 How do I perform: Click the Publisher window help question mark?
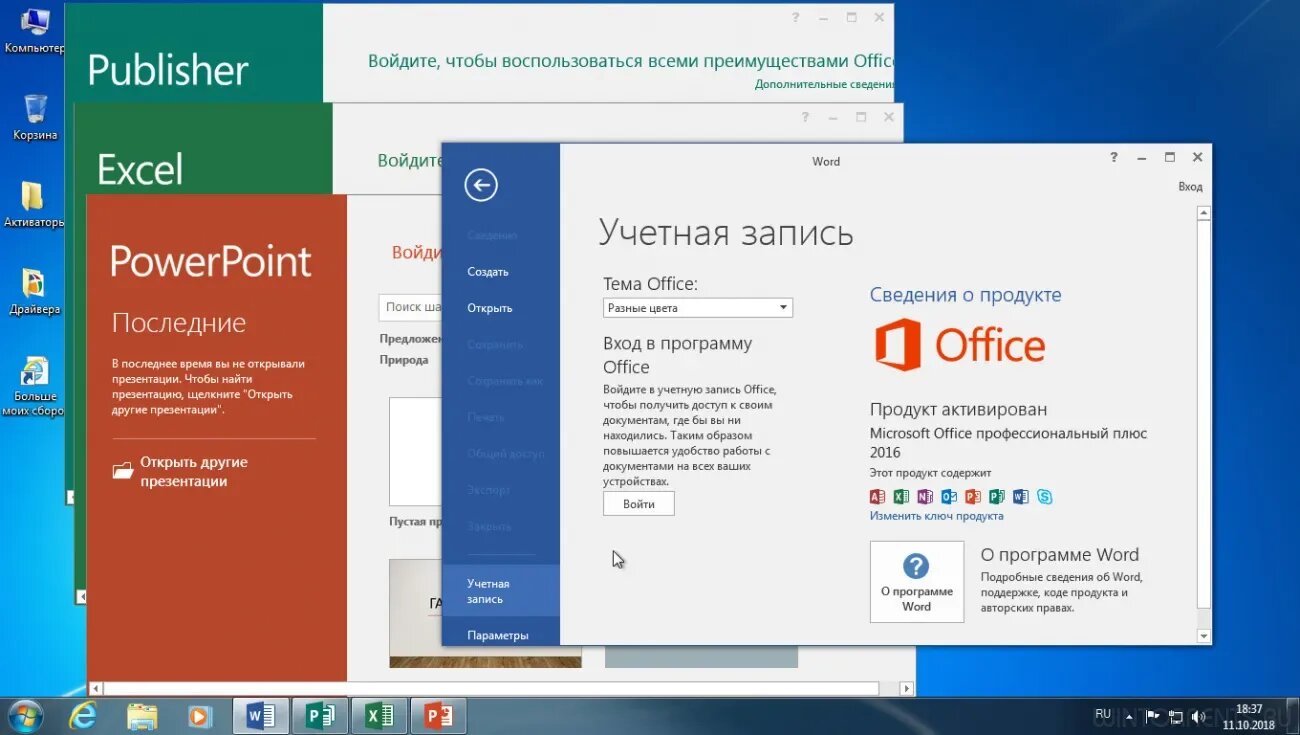[796, 17]
